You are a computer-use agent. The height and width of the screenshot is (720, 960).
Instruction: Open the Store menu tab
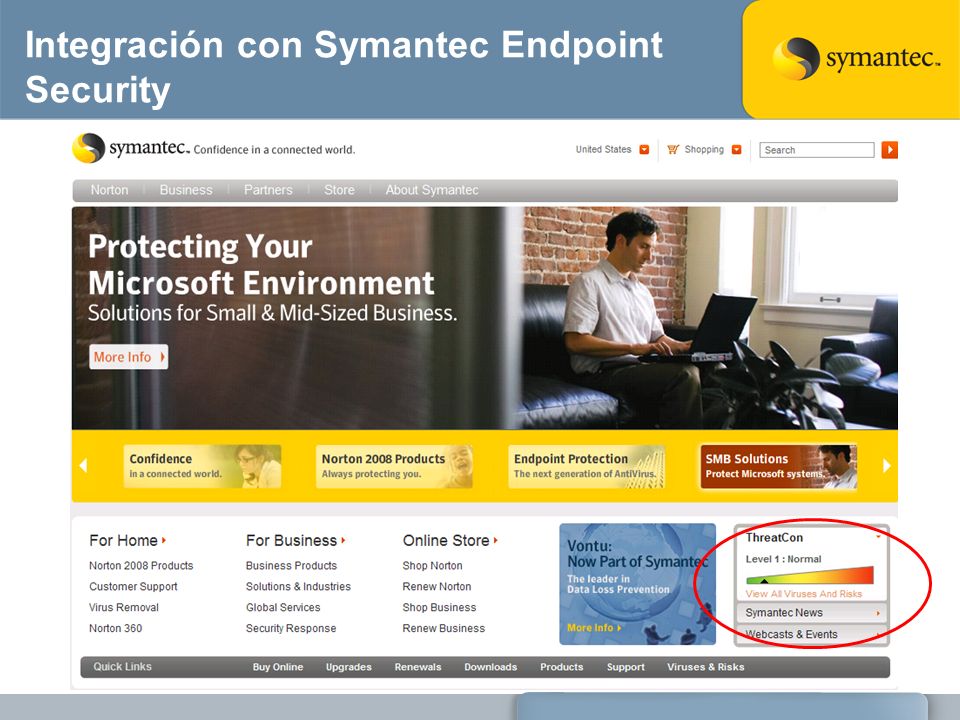[339, 190]
